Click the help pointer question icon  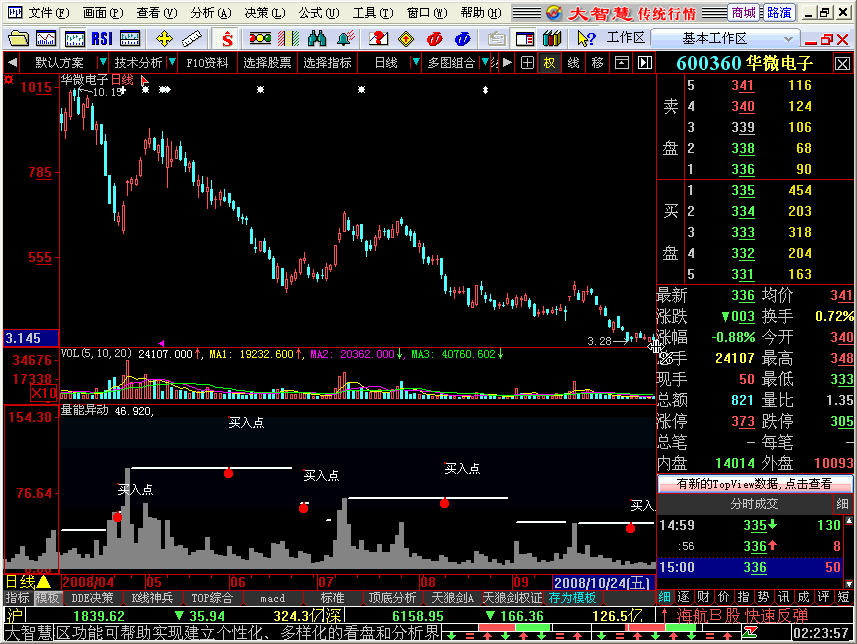[586, 39]
